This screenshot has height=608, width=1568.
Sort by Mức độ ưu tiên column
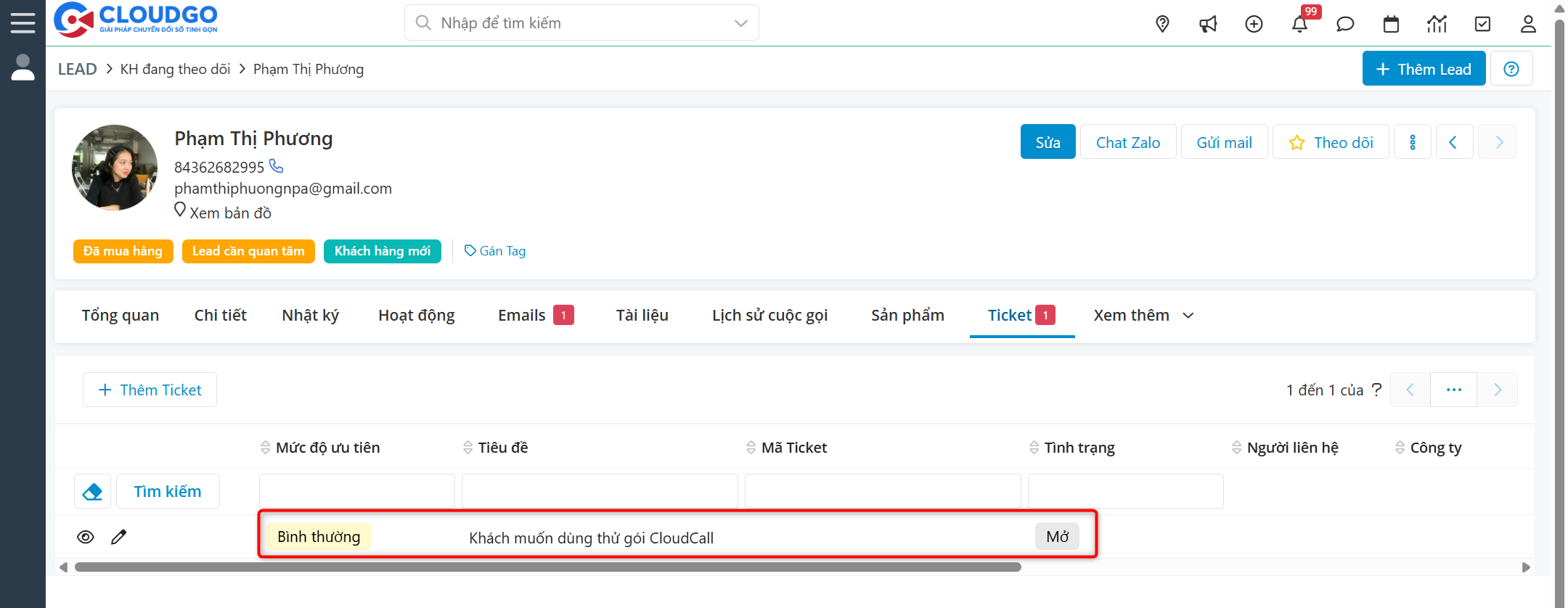click(x=327, y=448)
